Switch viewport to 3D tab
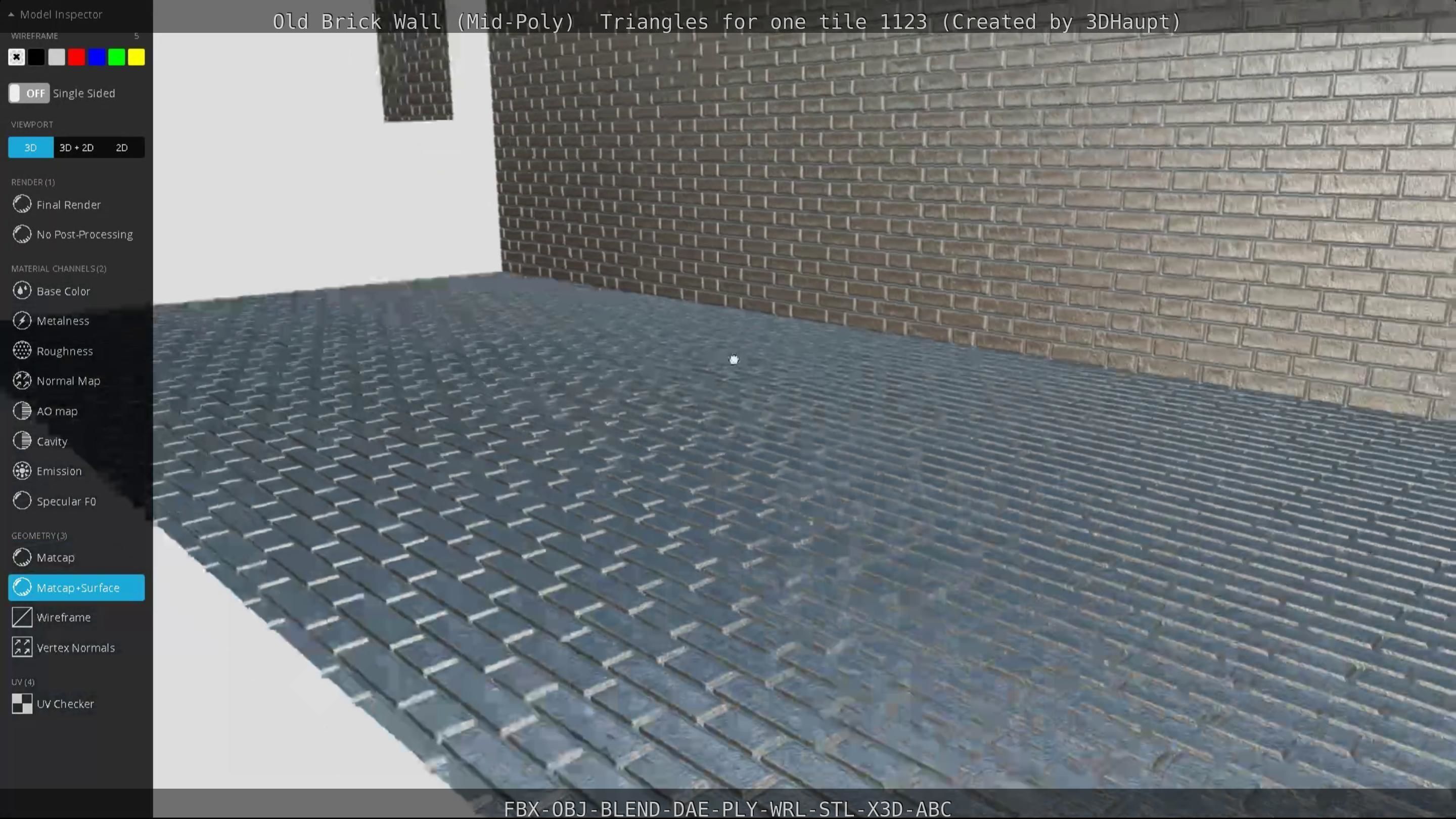 click(x=30, y=148)
